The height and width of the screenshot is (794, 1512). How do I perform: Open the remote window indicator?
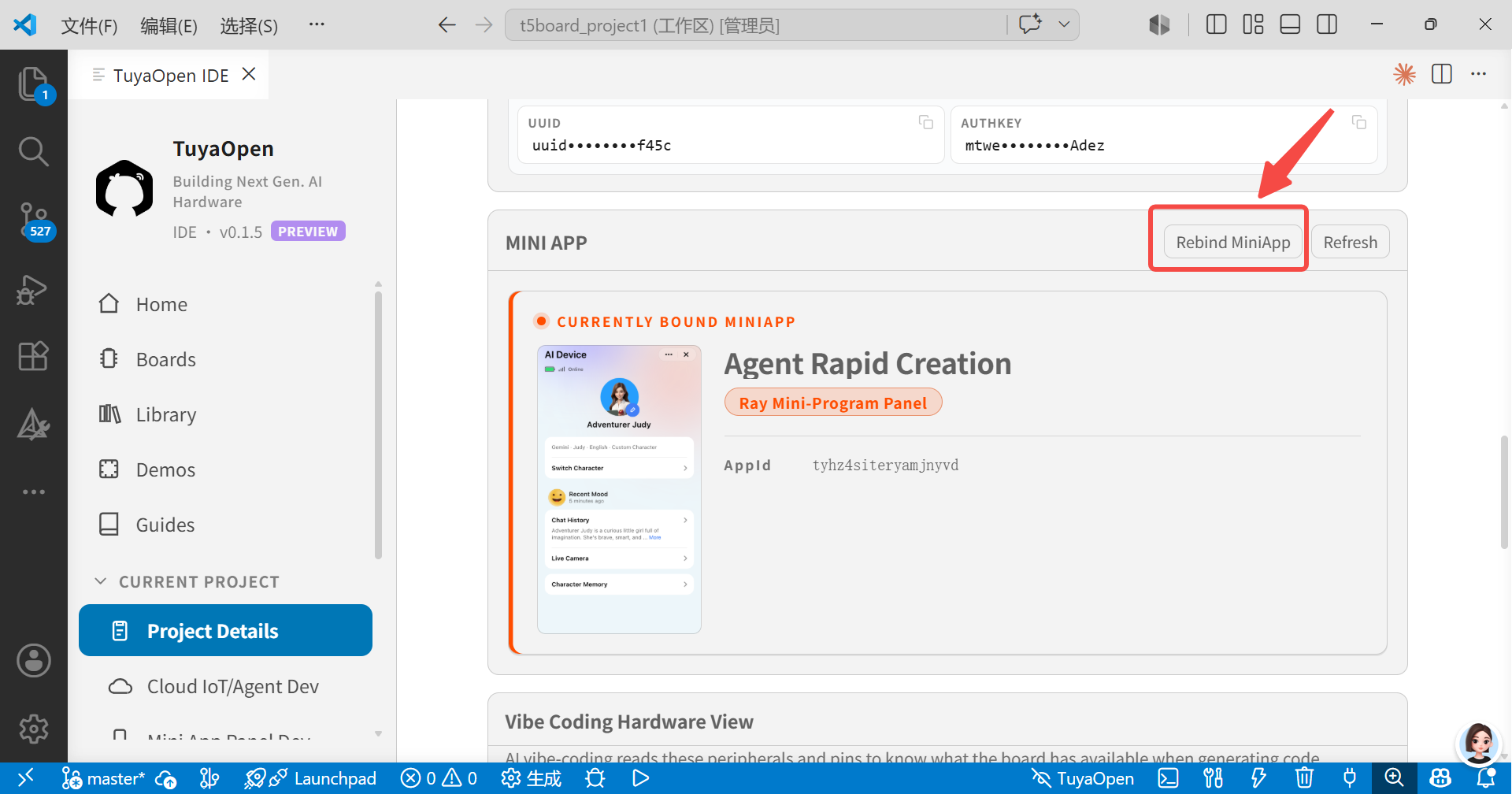(x=25, y=778)
